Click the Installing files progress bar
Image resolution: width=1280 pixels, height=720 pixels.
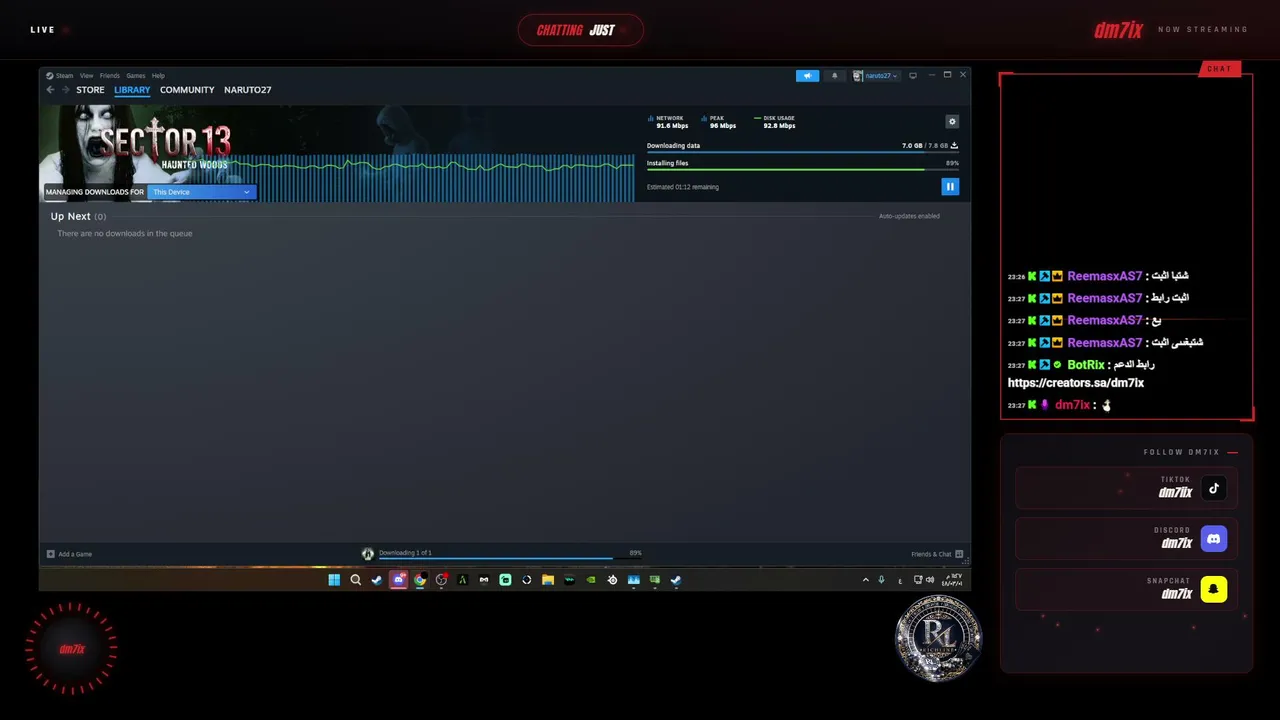click(802, 170)
